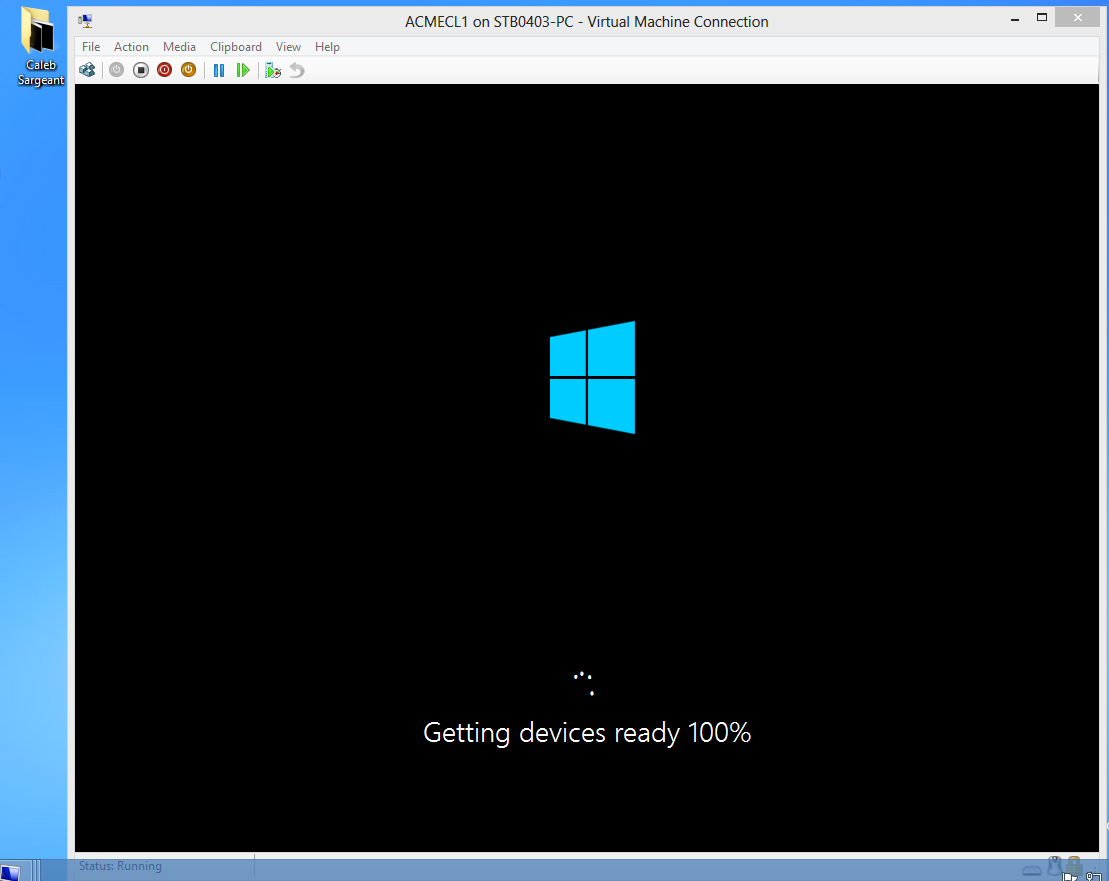Click the taskbar icon at bottom-left
The image size is (1109, 881).
(11, 872)
